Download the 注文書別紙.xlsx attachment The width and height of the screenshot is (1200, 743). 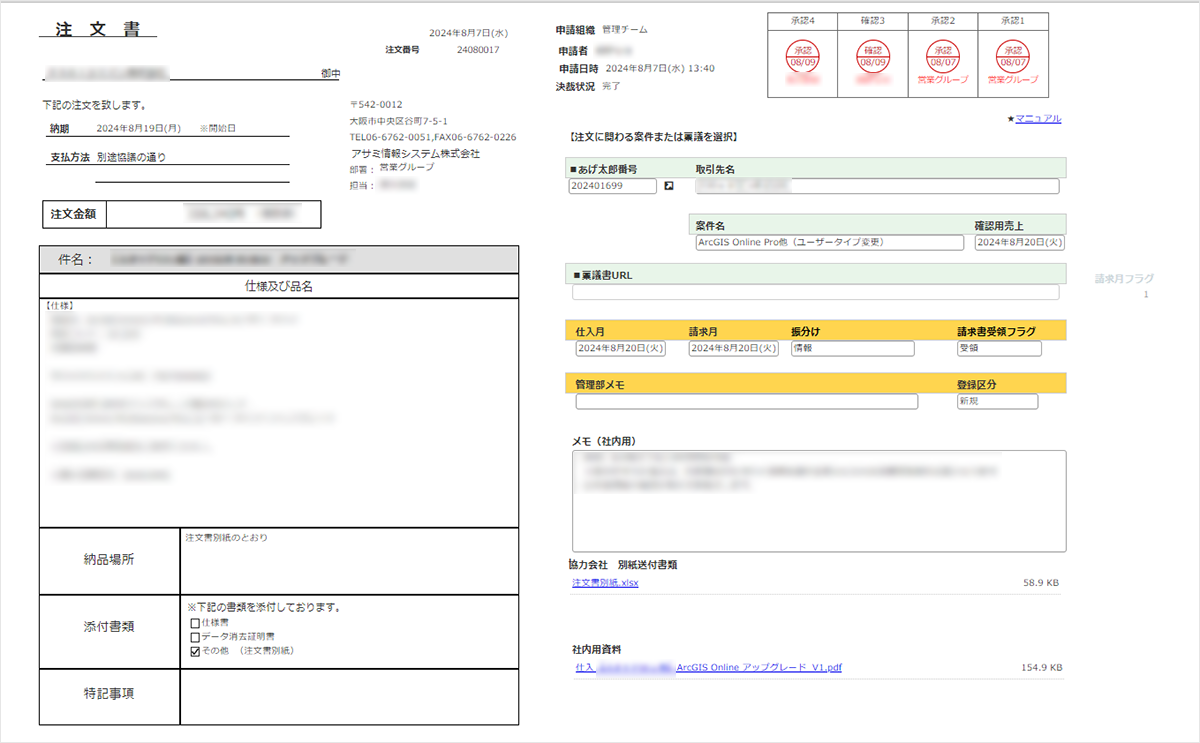[604, 583]
